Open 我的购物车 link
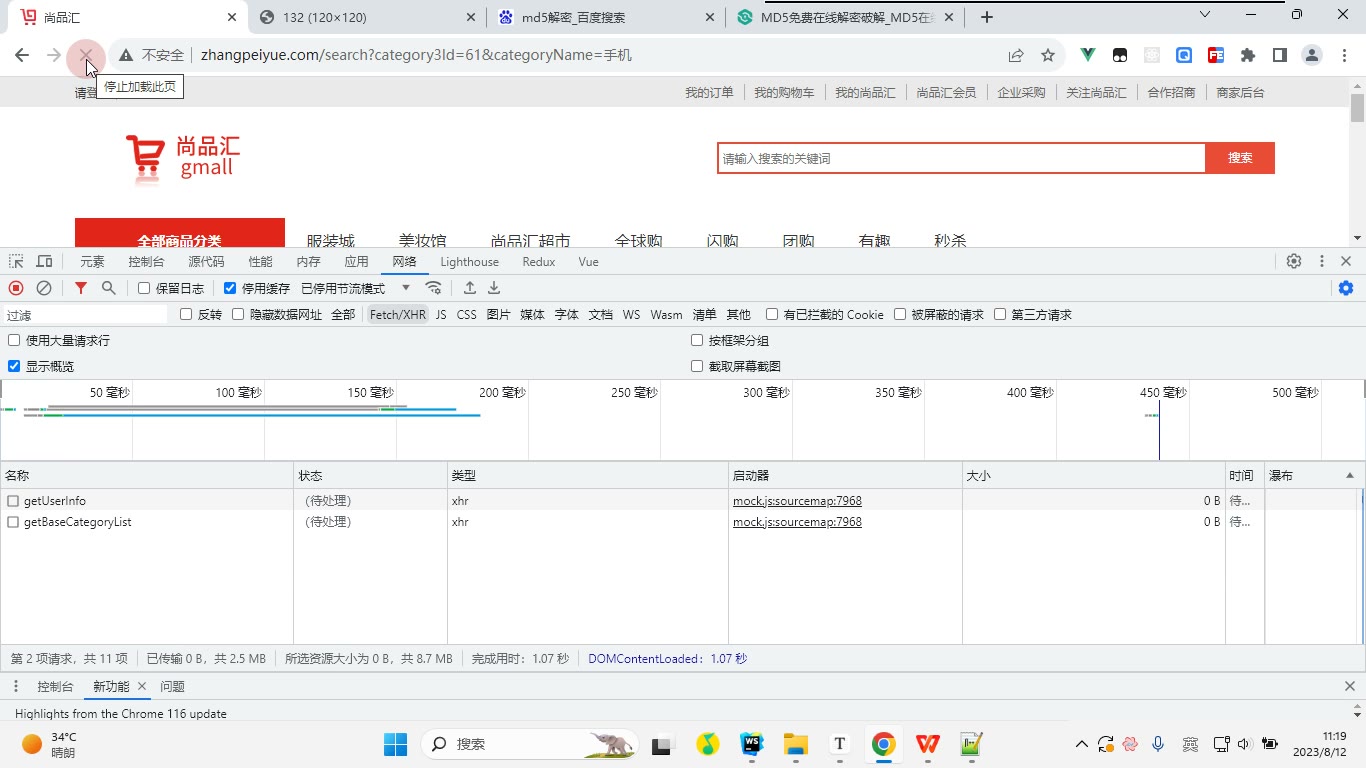Viewport: 1366px width, 768px height. [x=784, y=93]
